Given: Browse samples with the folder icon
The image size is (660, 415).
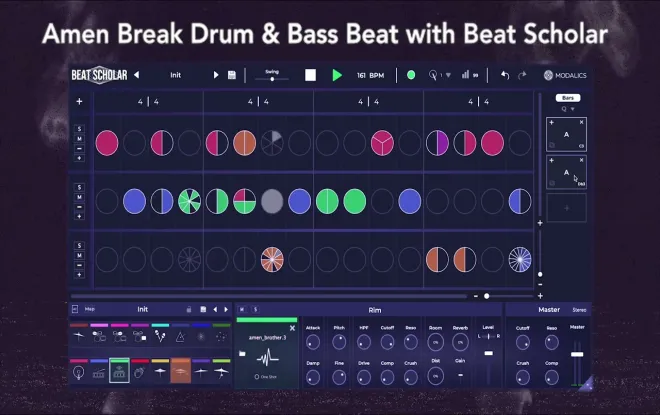Looking at the screenshot, I should pos(242,354).
